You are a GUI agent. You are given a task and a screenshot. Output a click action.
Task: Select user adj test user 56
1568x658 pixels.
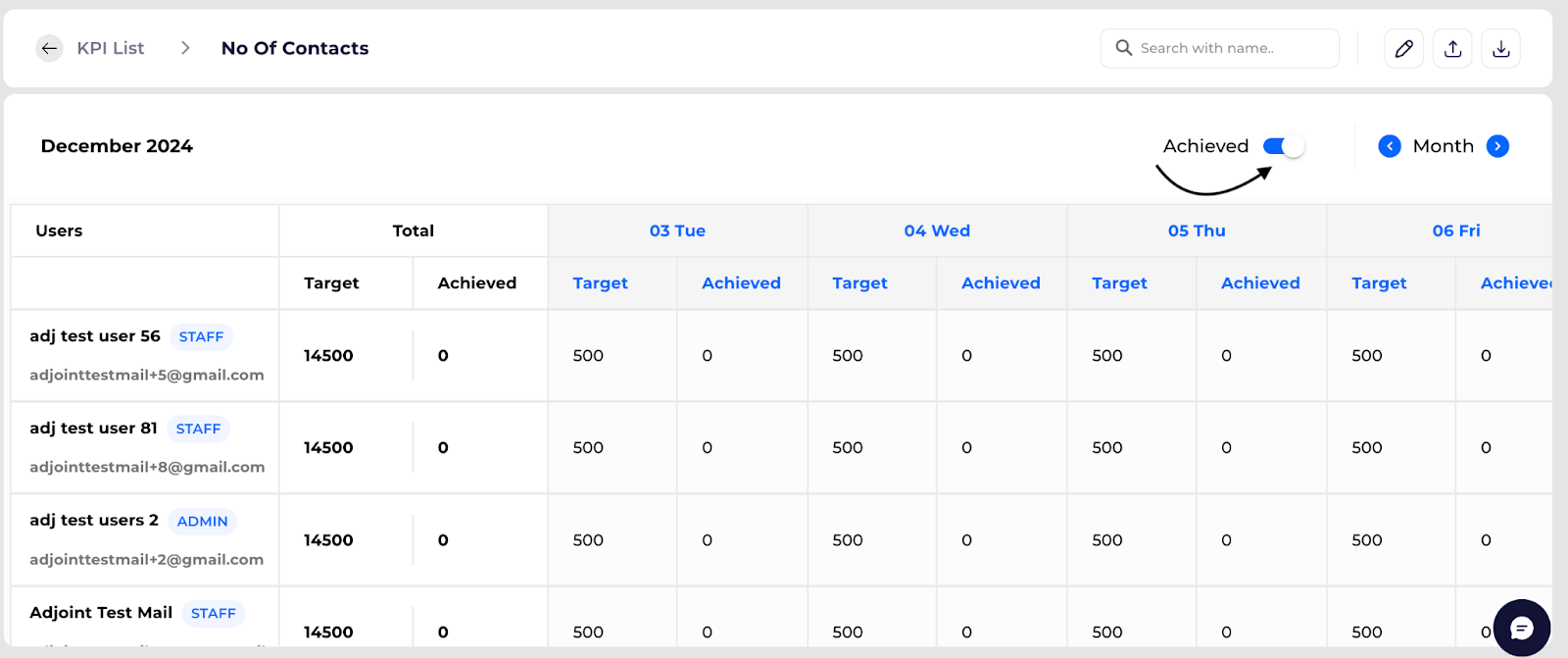pos(95,336)
